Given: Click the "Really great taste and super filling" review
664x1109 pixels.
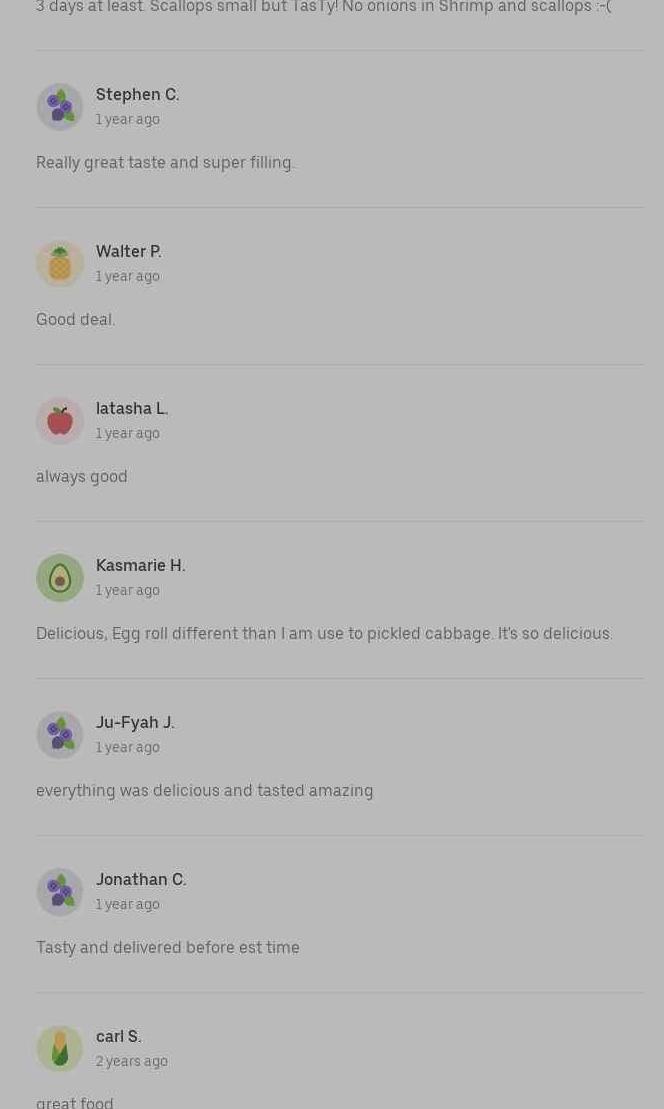Looking at the screenshot, I should [x=165, y=162].
